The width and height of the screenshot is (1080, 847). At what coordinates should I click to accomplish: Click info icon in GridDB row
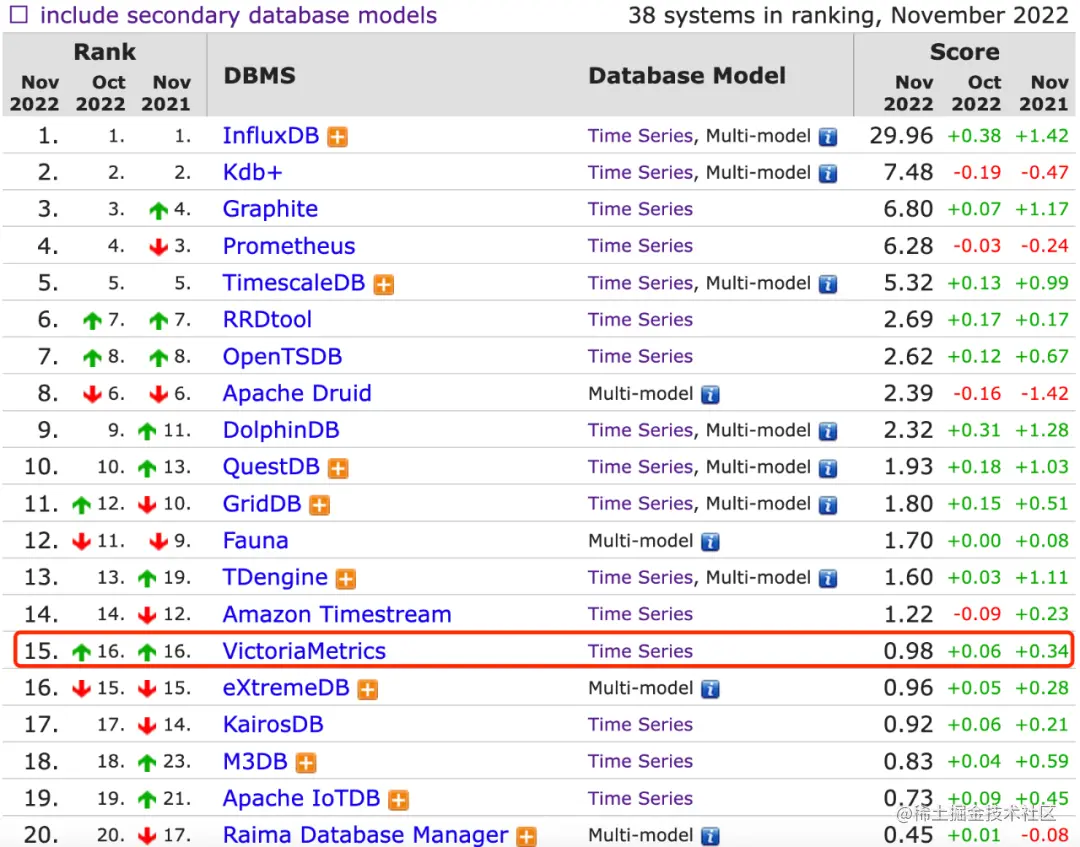pos(828,505)
